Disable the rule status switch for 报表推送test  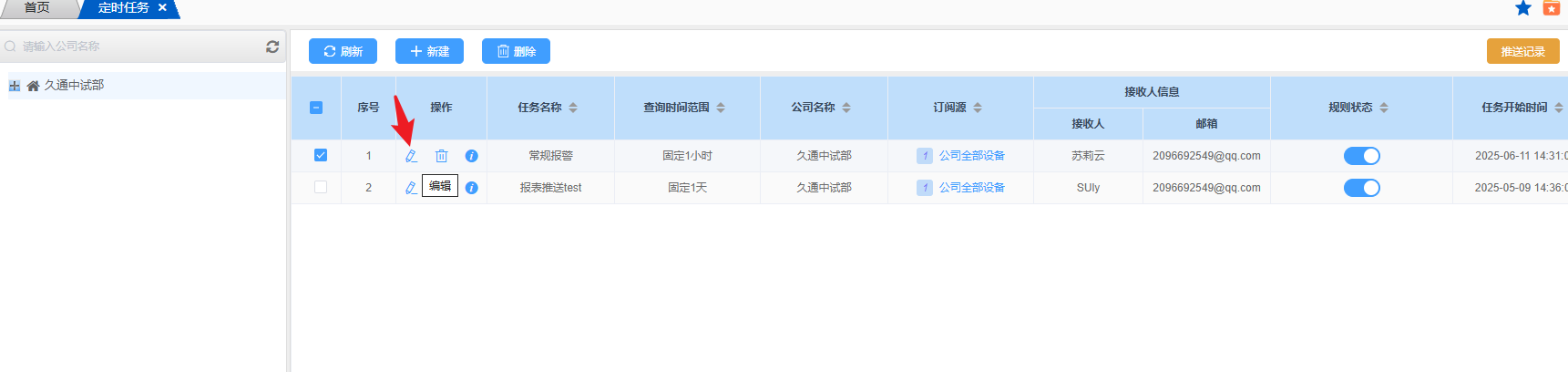tap(1361, 188)
